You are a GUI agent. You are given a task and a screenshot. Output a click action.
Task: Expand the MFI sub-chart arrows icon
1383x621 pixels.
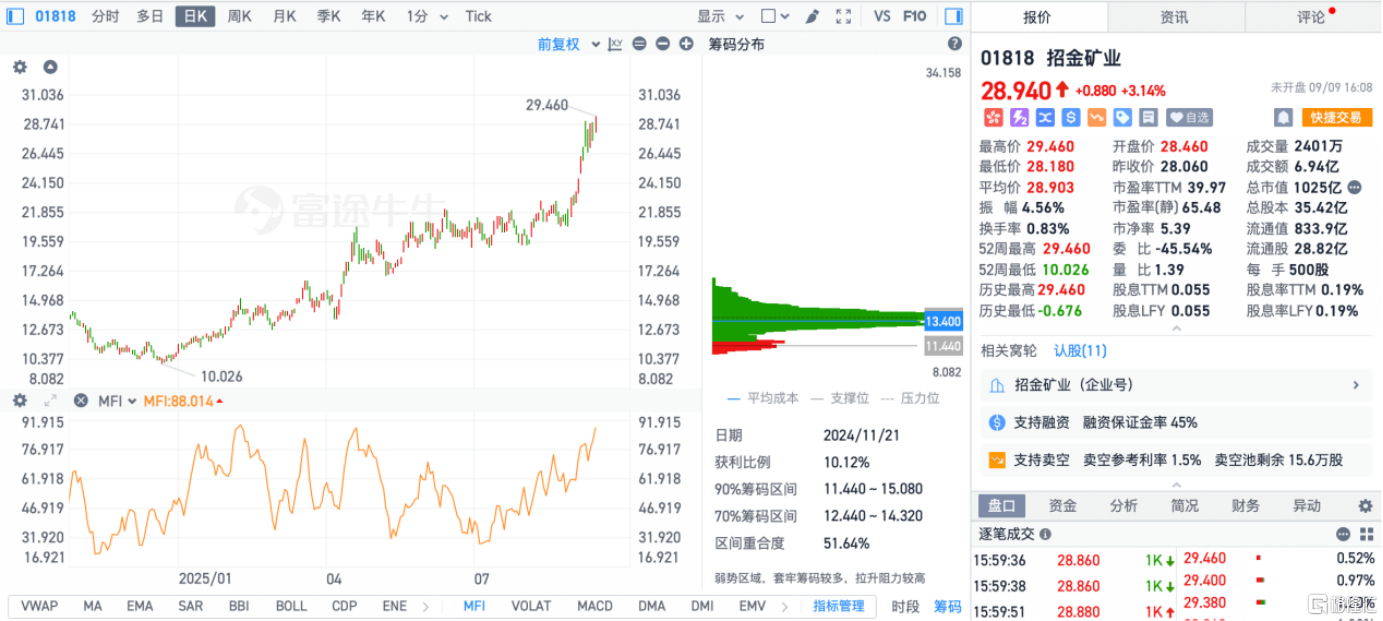[50, 400]
